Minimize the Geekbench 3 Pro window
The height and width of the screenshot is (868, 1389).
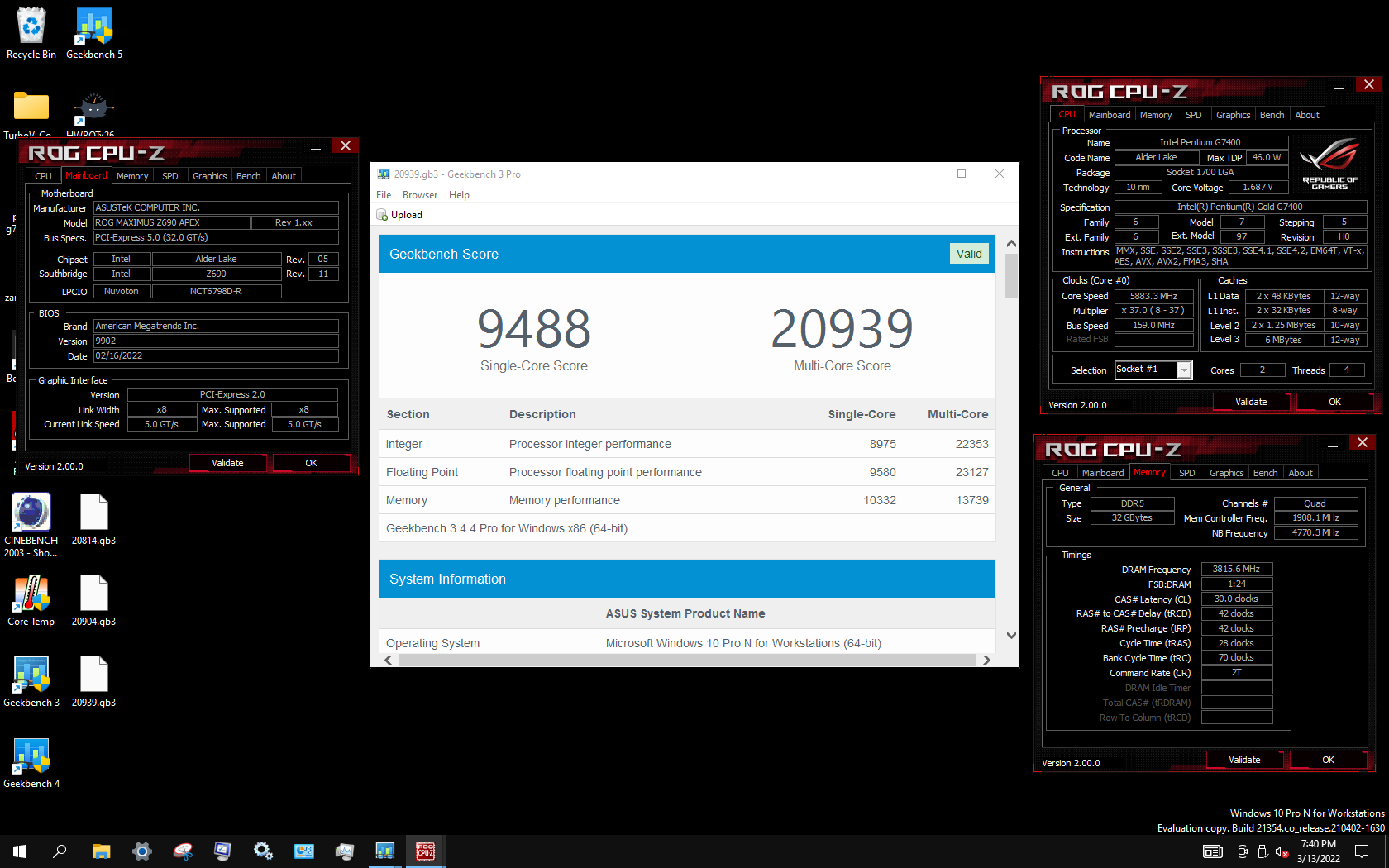tap(924, 174)
